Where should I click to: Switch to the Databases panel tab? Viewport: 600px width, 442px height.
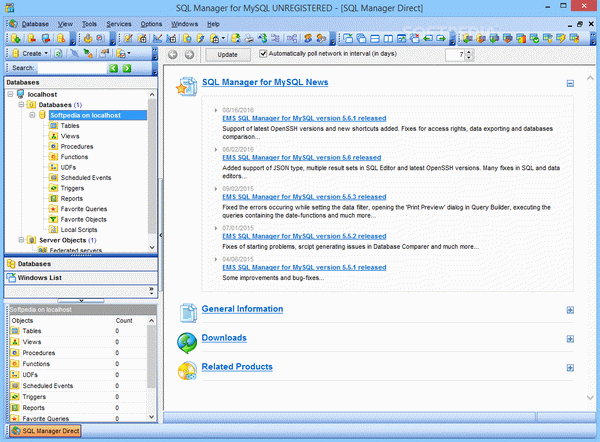click(81, 264)
